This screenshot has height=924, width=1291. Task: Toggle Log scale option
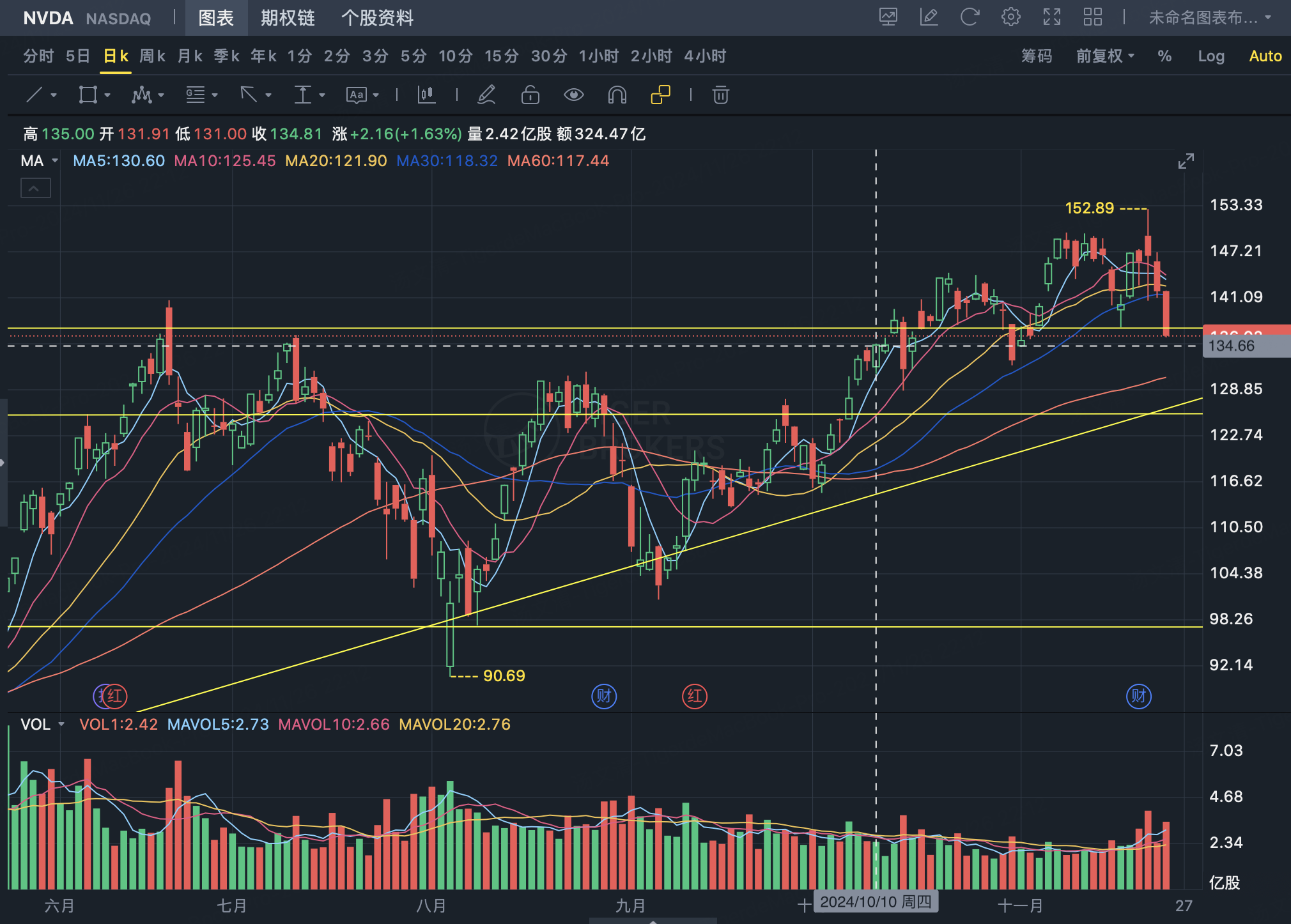[1210, 56]
